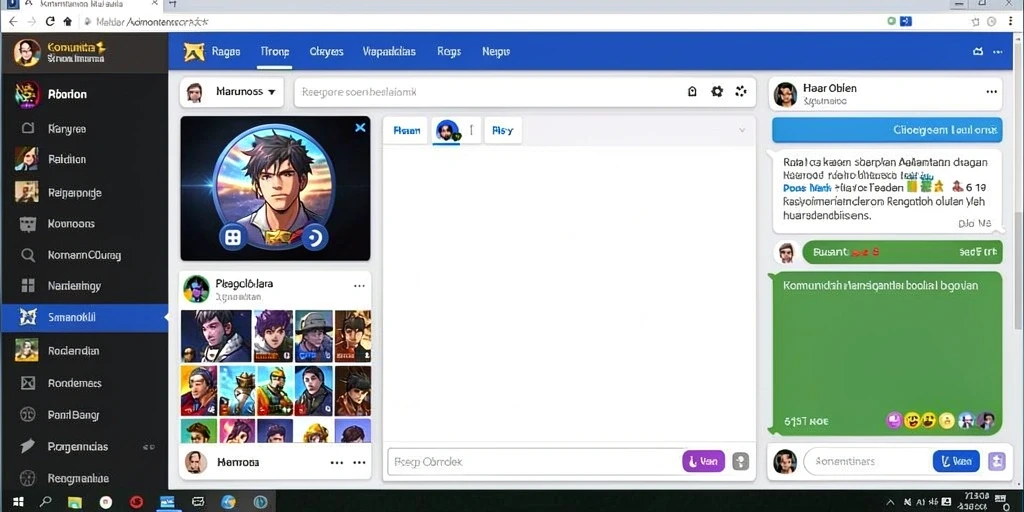Image resolution: width=1024 pixels, height=512 pixels.
Task: Click the Windows Start button
Action: tap(18, 502)
